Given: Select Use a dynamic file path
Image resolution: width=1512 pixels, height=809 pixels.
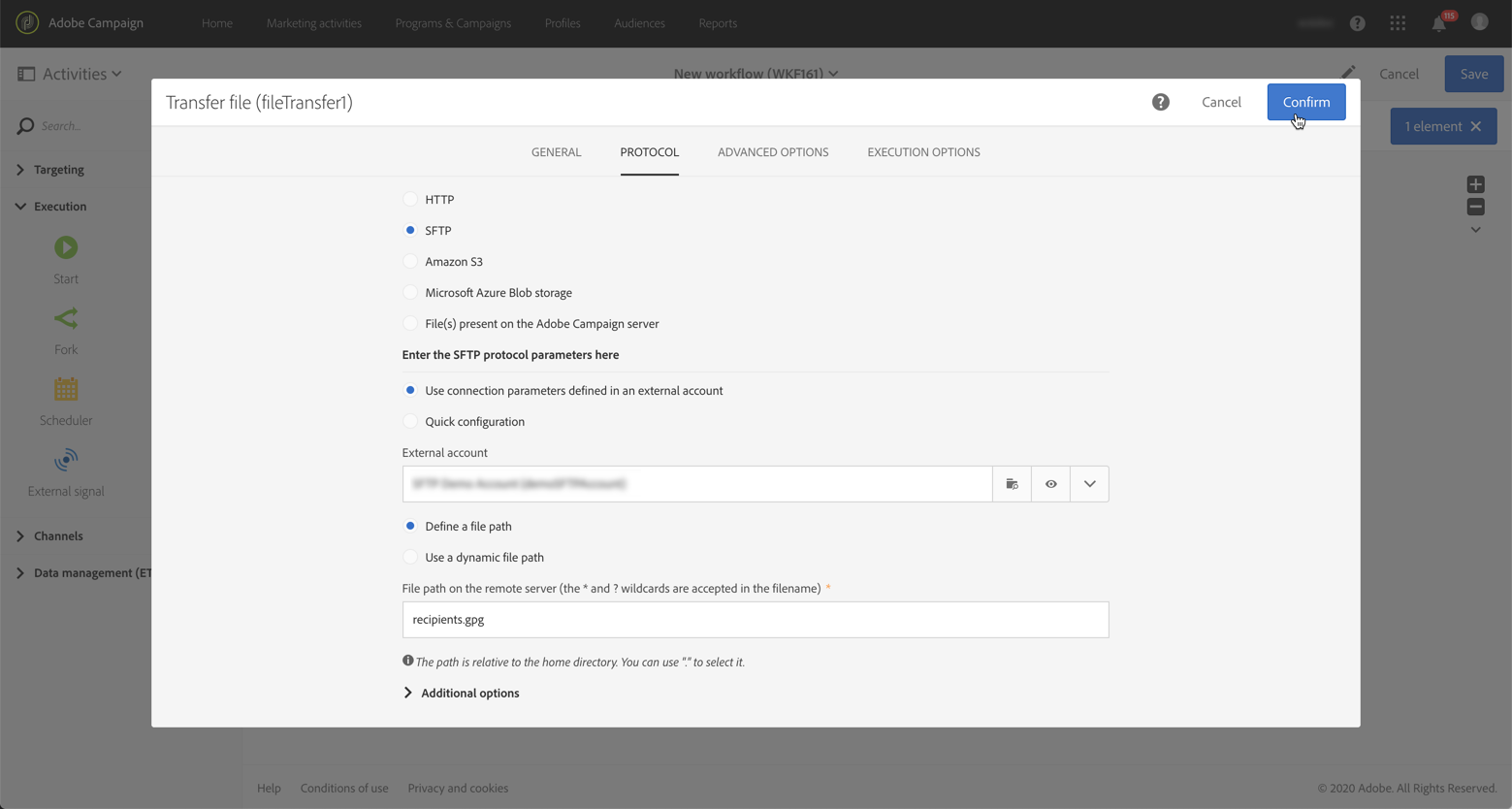Looking at the screenshot, I should [x=410, y=557].
